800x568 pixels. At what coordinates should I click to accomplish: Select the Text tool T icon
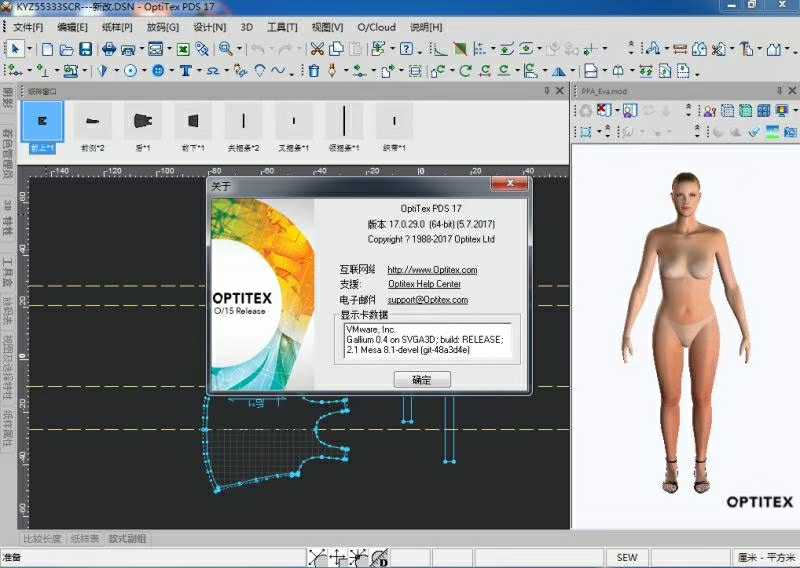click(186, 71)
